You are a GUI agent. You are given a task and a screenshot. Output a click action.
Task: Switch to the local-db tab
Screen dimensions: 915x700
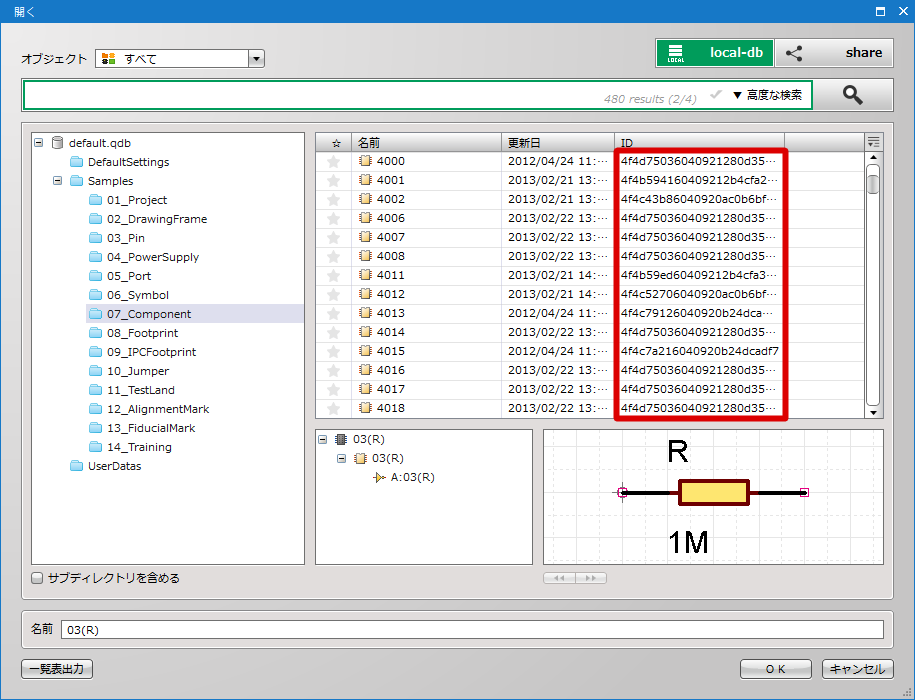coord(715,53)
